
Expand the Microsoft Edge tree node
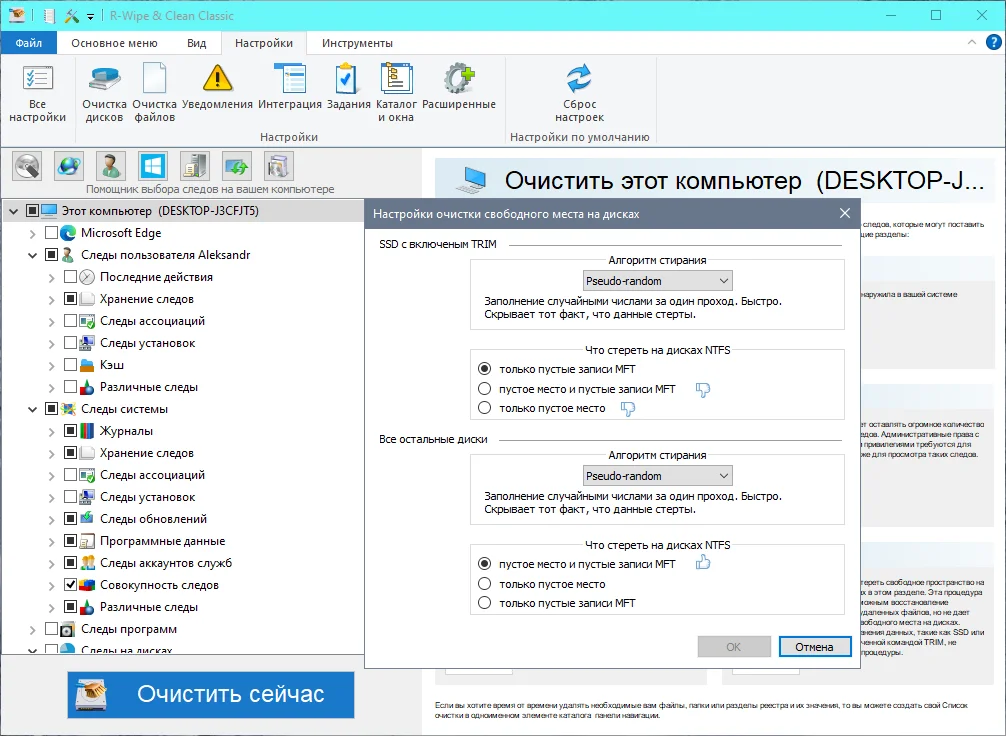(x=32, y=234)
